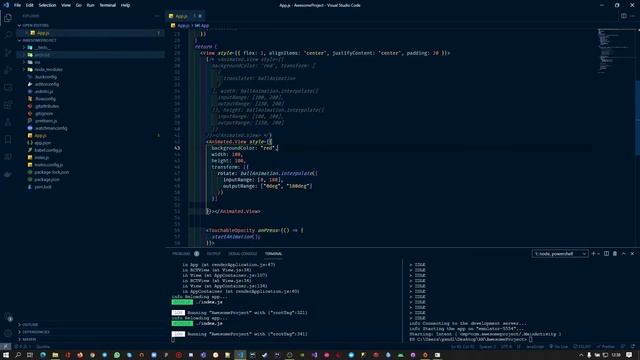The height and width of the screenshot is (360, 640).
Task: Click the remote window status bar icon
Action: tap(5, 347)
